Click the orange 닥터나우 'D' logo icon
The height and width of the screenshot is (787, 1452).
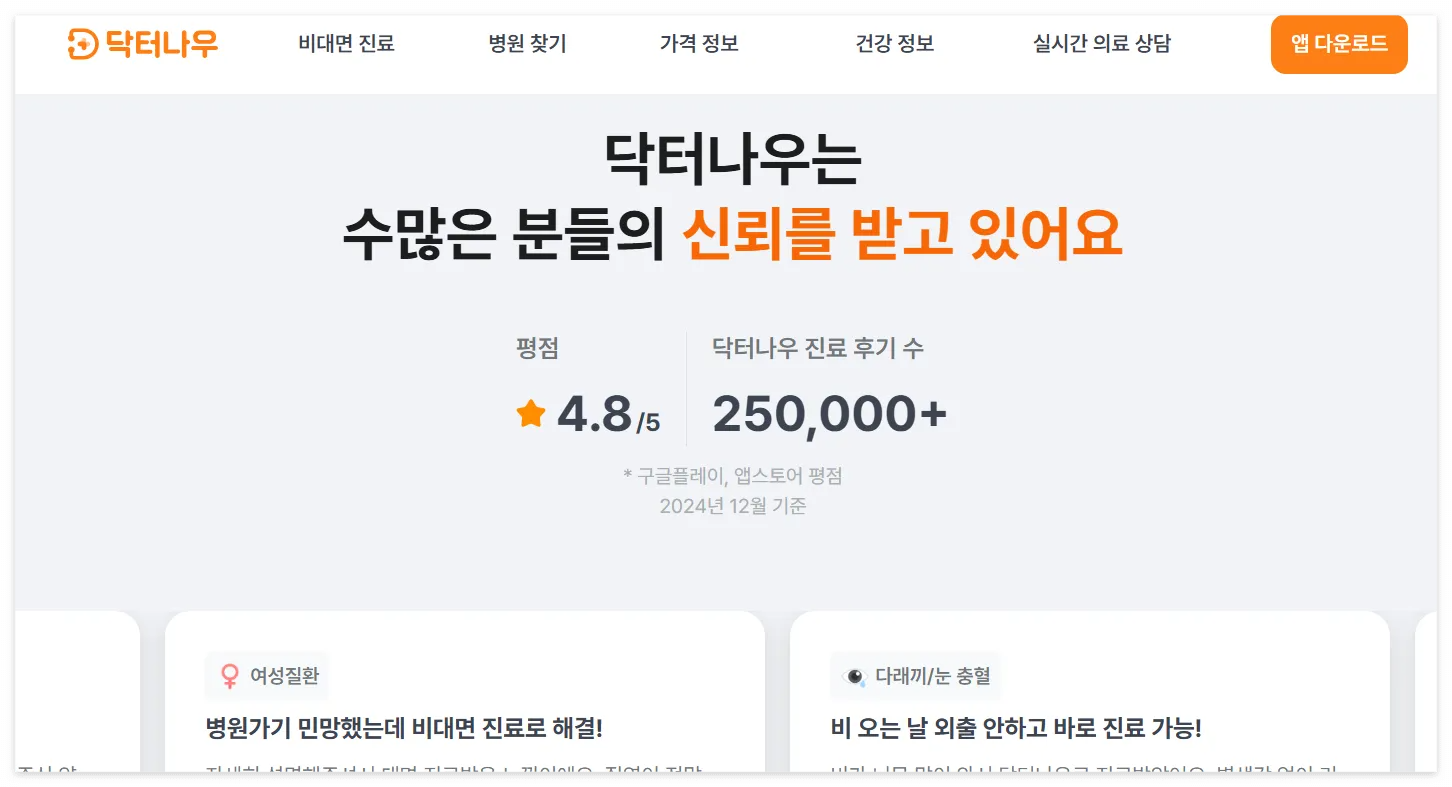(86, 44)
